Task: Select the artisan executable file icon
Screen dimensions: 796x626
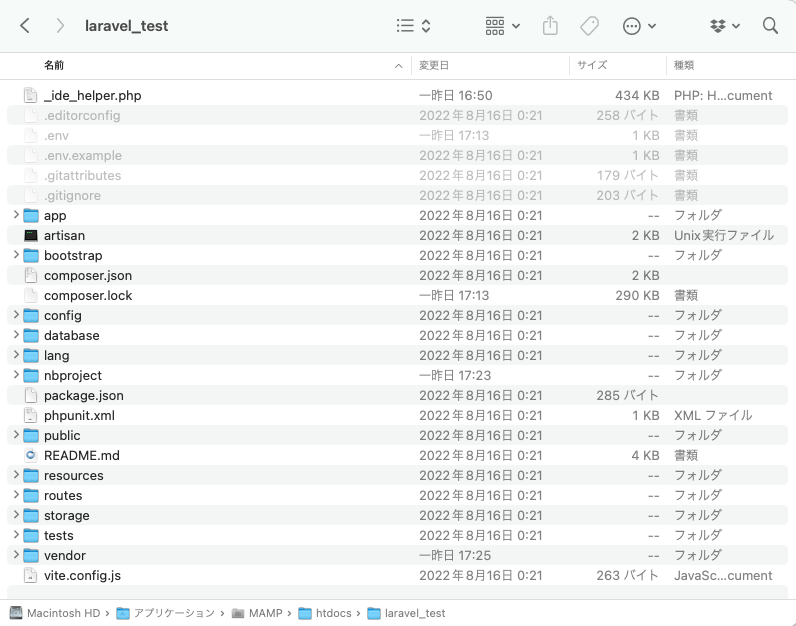Action: pyautogui.click(x=31, y=235)
